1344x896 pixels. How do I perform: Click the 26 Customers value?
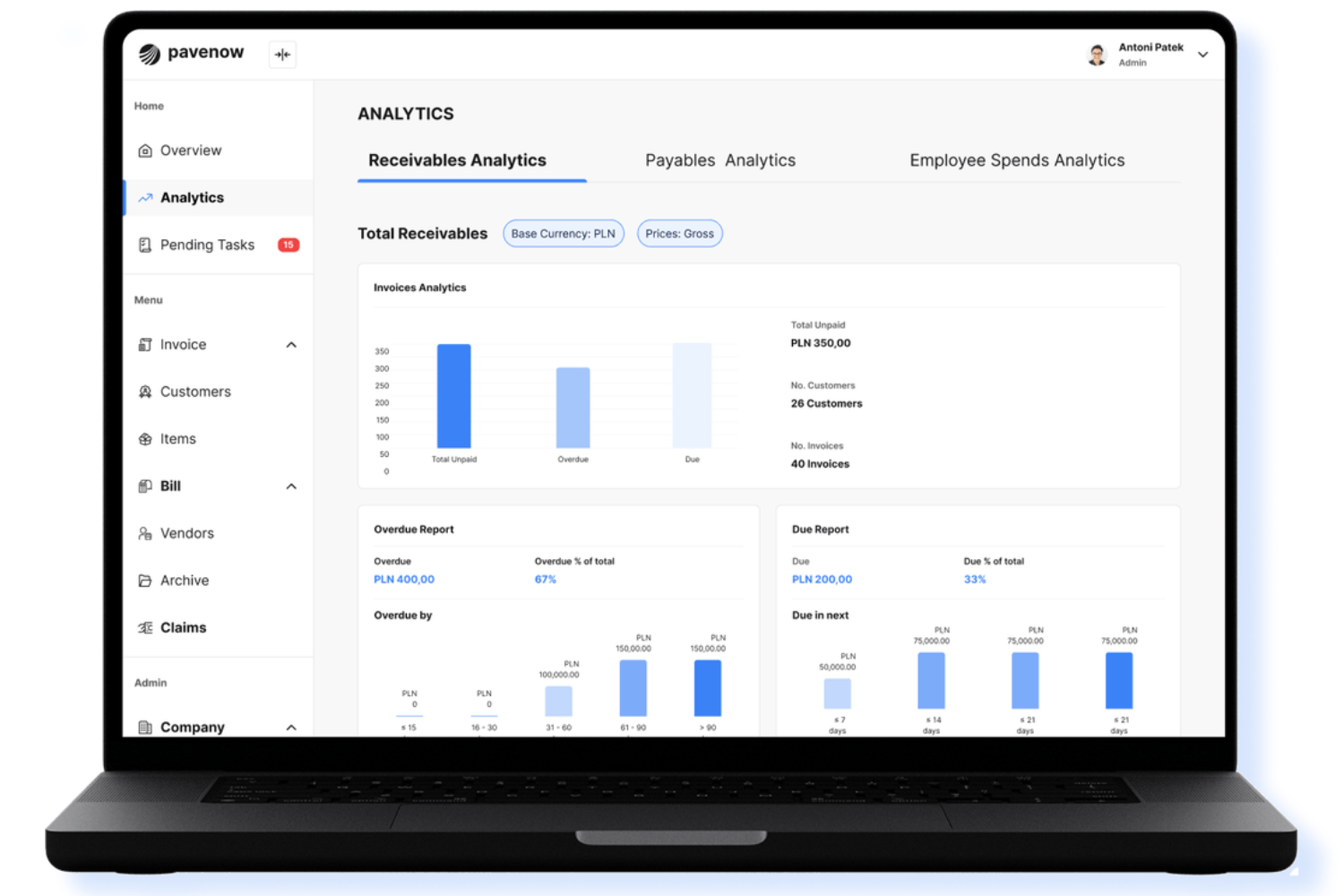click(x=827, y=404)
